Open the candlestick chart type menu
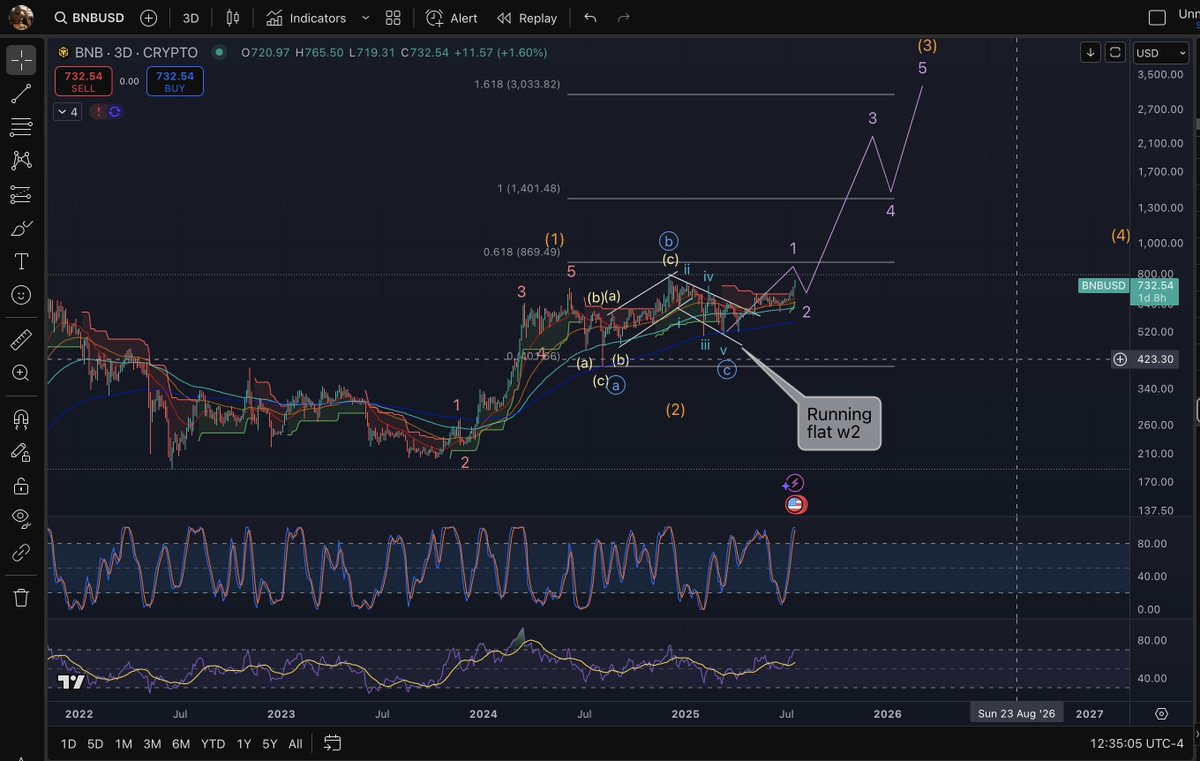 tap(233, 18)
